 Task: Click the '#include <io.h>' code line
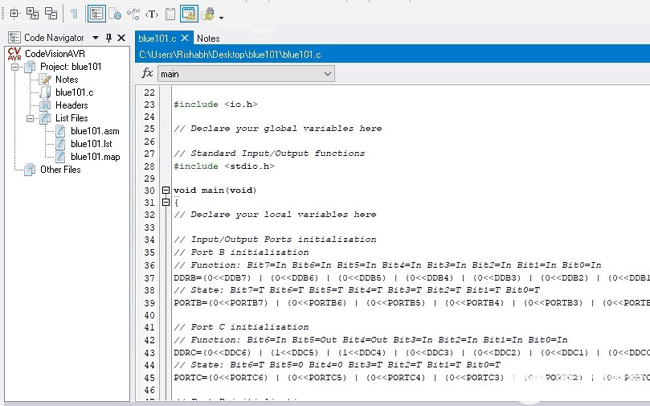(x=216, y=105)
